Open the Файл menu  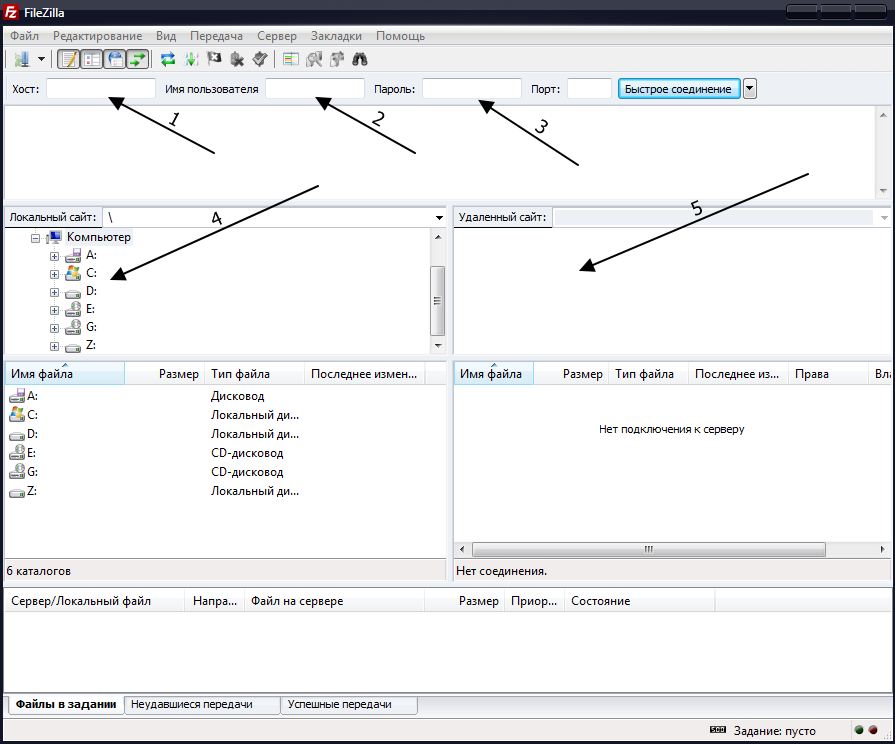click(x=25, y=36)
